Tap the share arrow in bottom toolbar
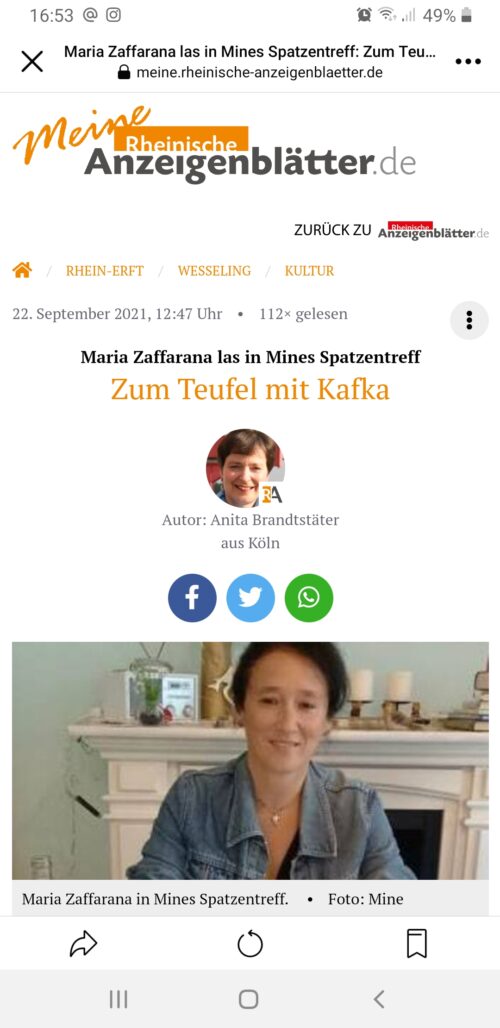Viewport: 500px width, 1028px height. [83, 944]
